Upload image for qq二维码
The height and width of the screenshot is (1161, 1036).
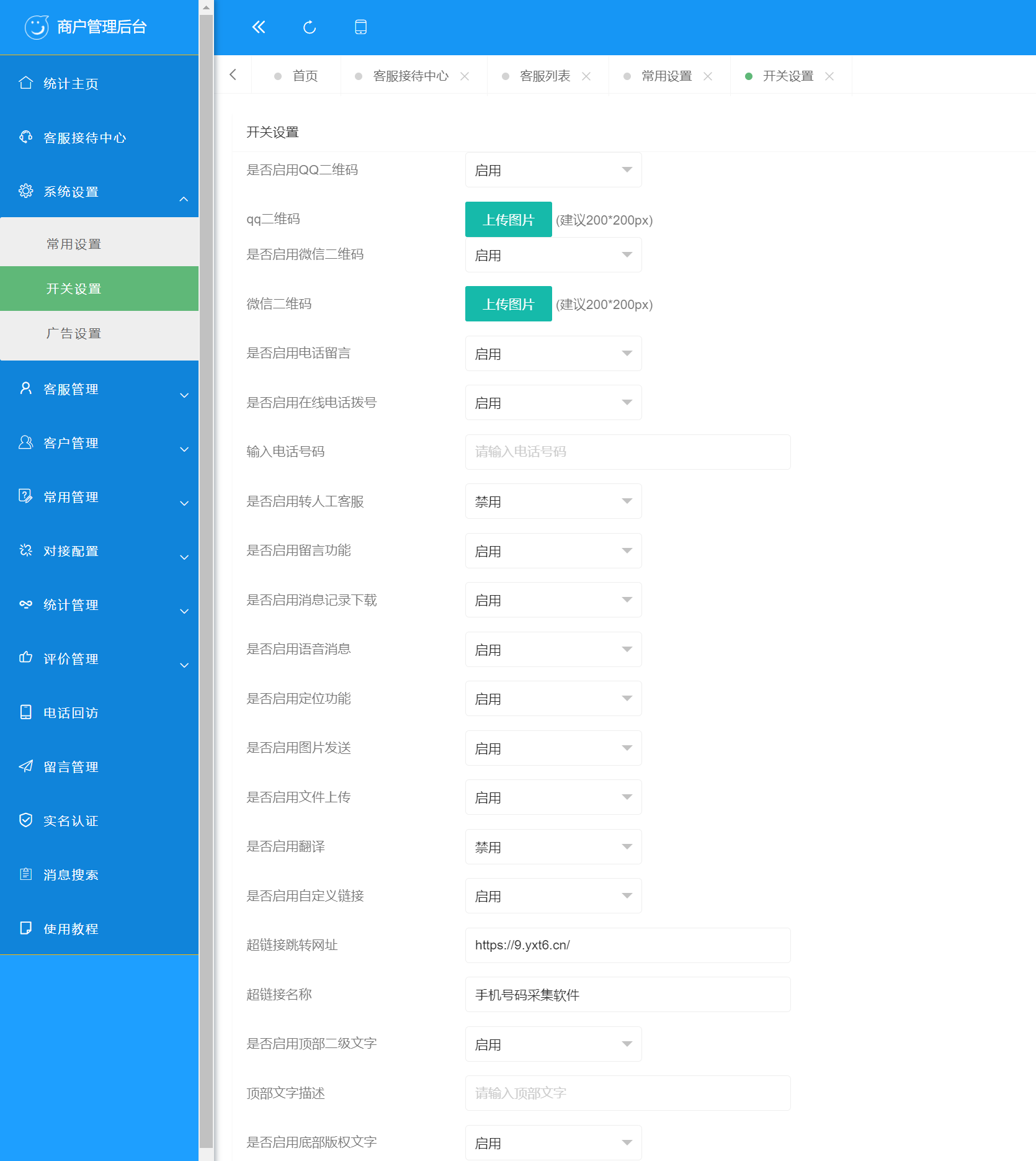coord(509,220)
